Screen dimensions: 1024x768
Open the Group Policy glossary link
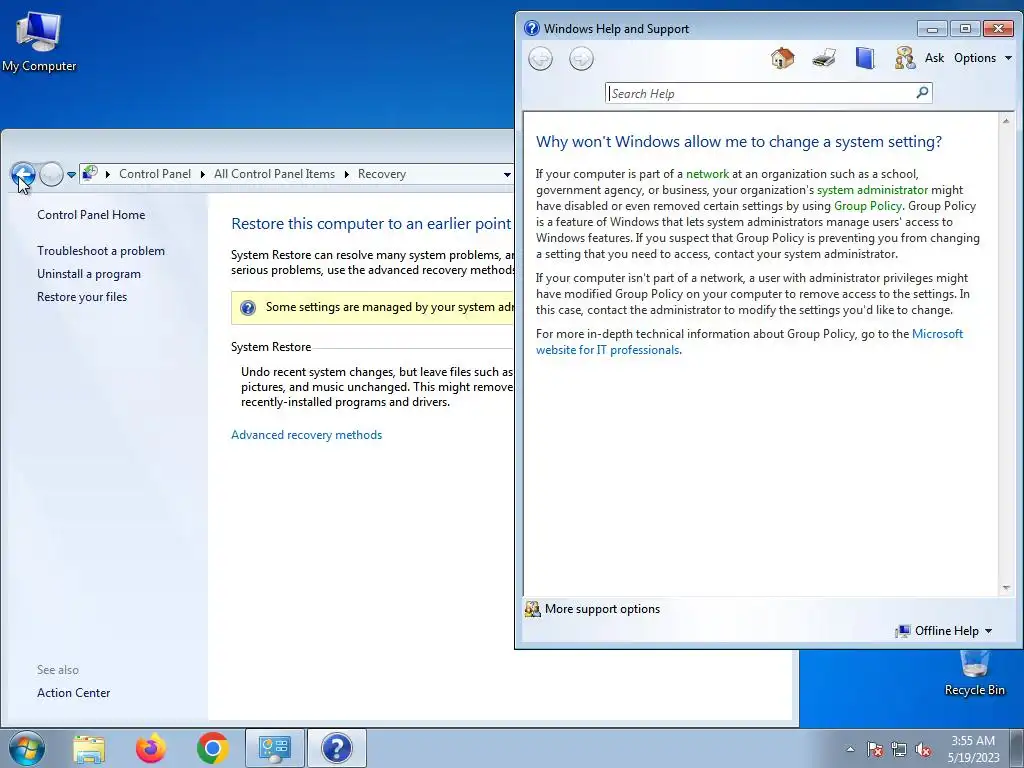click(x=868, y=206)
